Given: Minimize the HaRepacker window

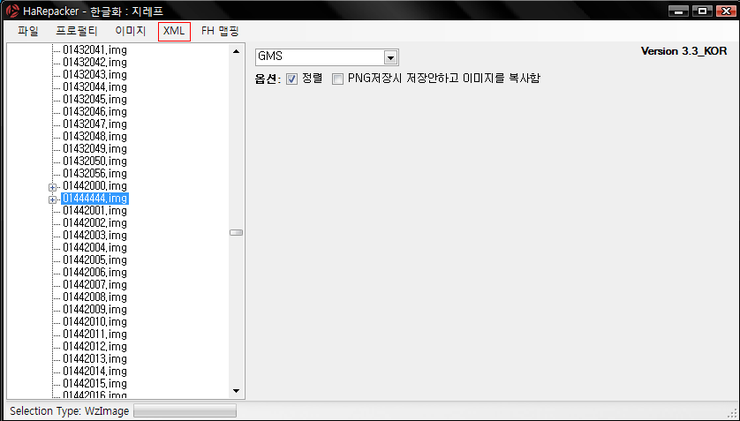Looking at the screenshot, I should click(678, 10).
